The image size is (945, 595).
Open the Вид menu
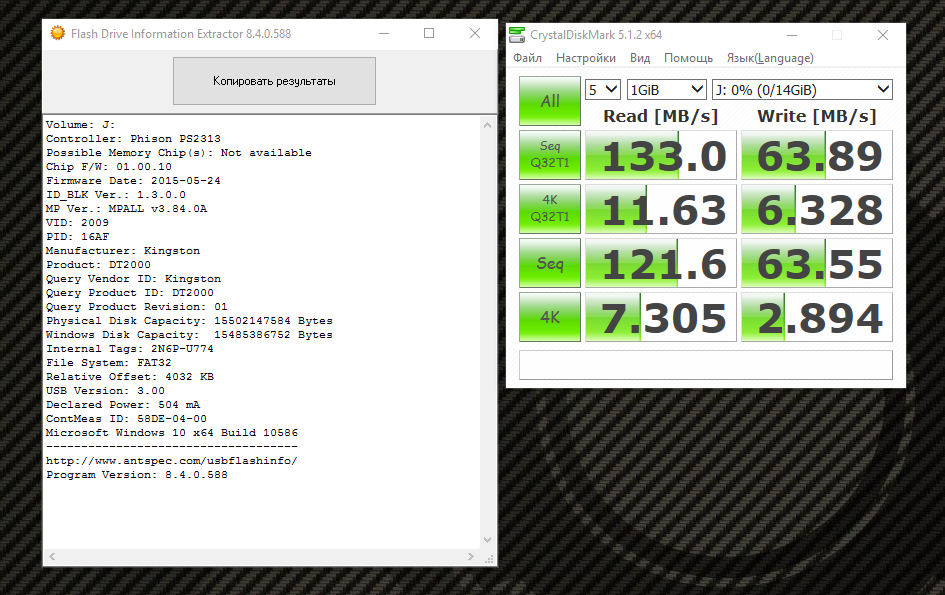pos(640,58)
